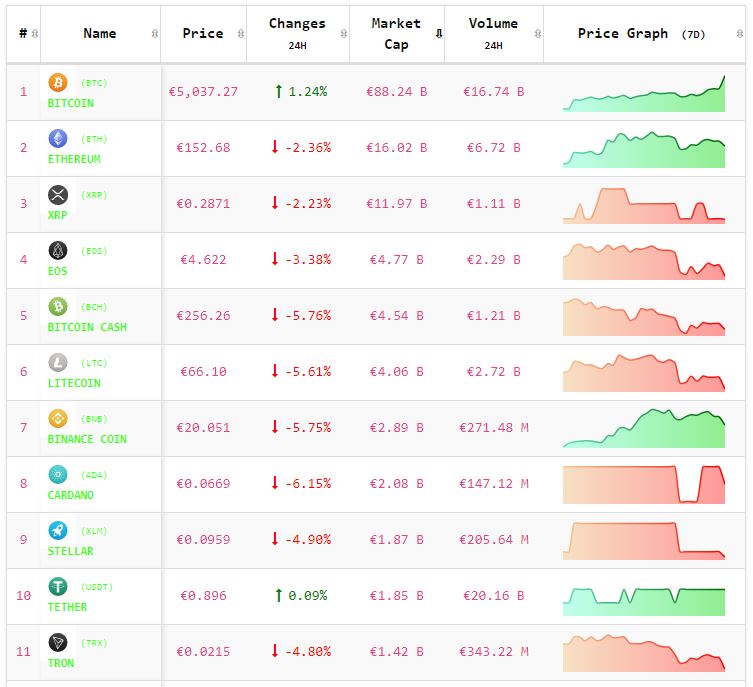Viewport: 753px width, 687px height.
Task: Click the Tether green icon
Action: coord(58,586)
